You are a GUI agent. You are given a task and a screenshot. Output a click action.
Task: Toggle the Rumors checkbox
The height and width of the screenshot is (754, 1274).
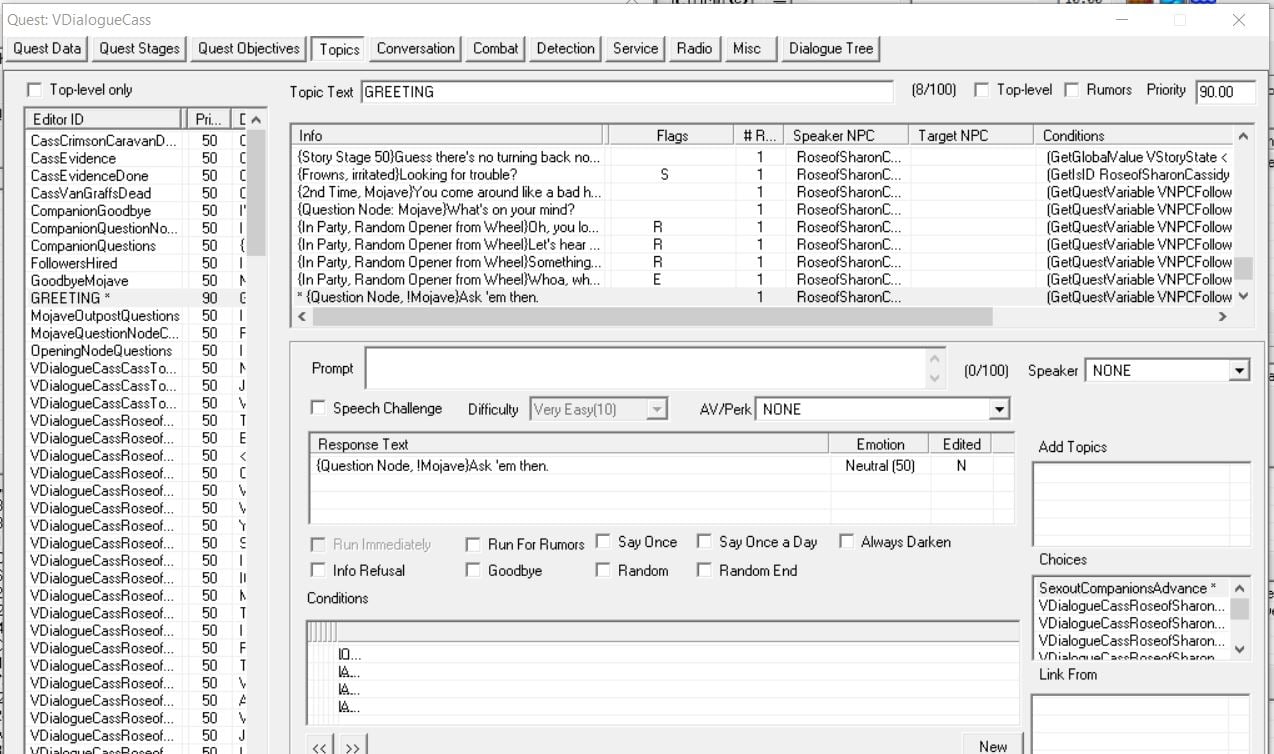pyautogui.click(x=1072, y=90)
